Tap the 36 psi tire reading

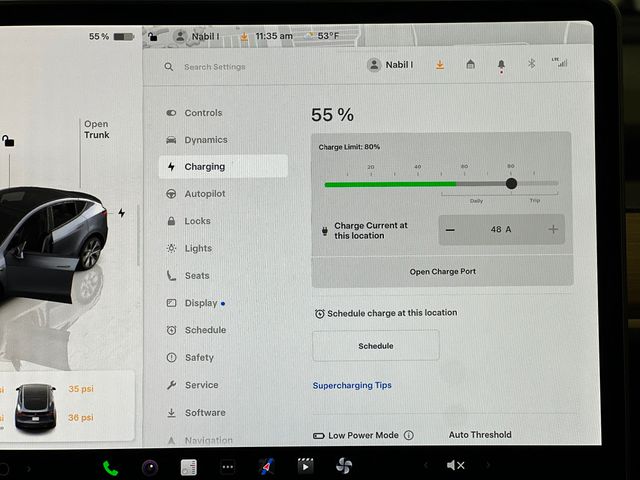tap(81, 417)
